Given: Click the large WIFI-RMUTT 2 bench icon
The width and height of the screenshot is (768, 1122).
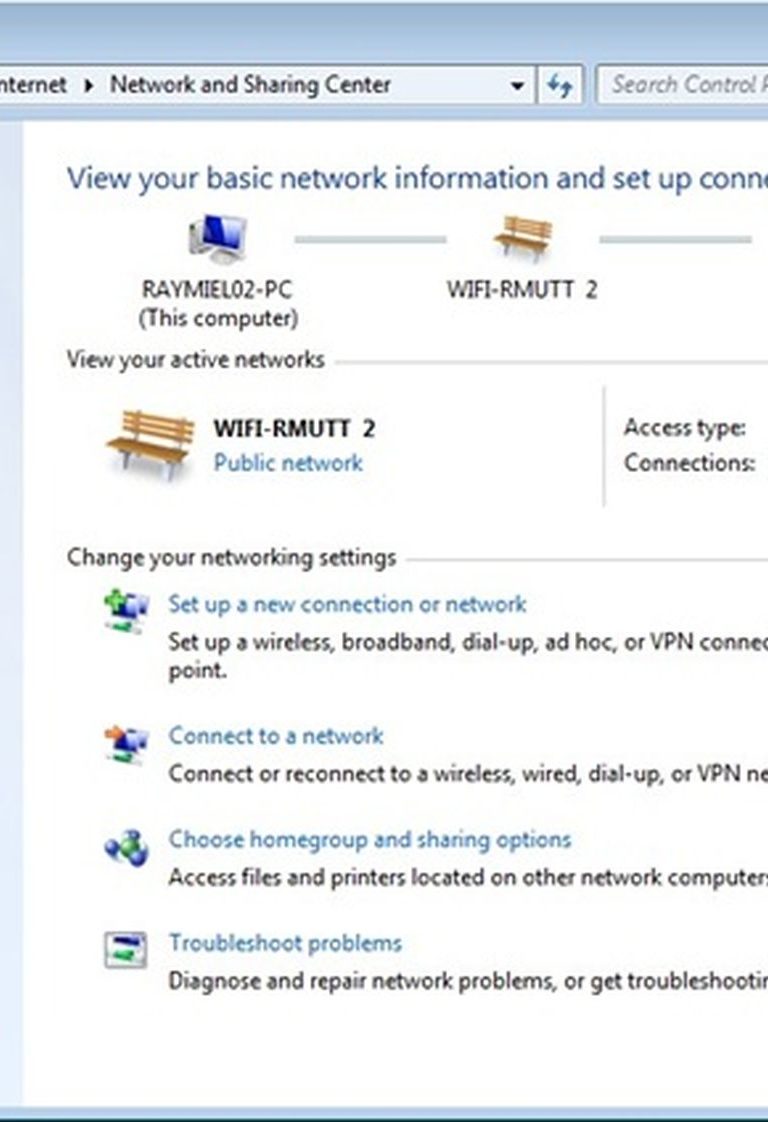Looking at the screenshot, I should 151,444.
